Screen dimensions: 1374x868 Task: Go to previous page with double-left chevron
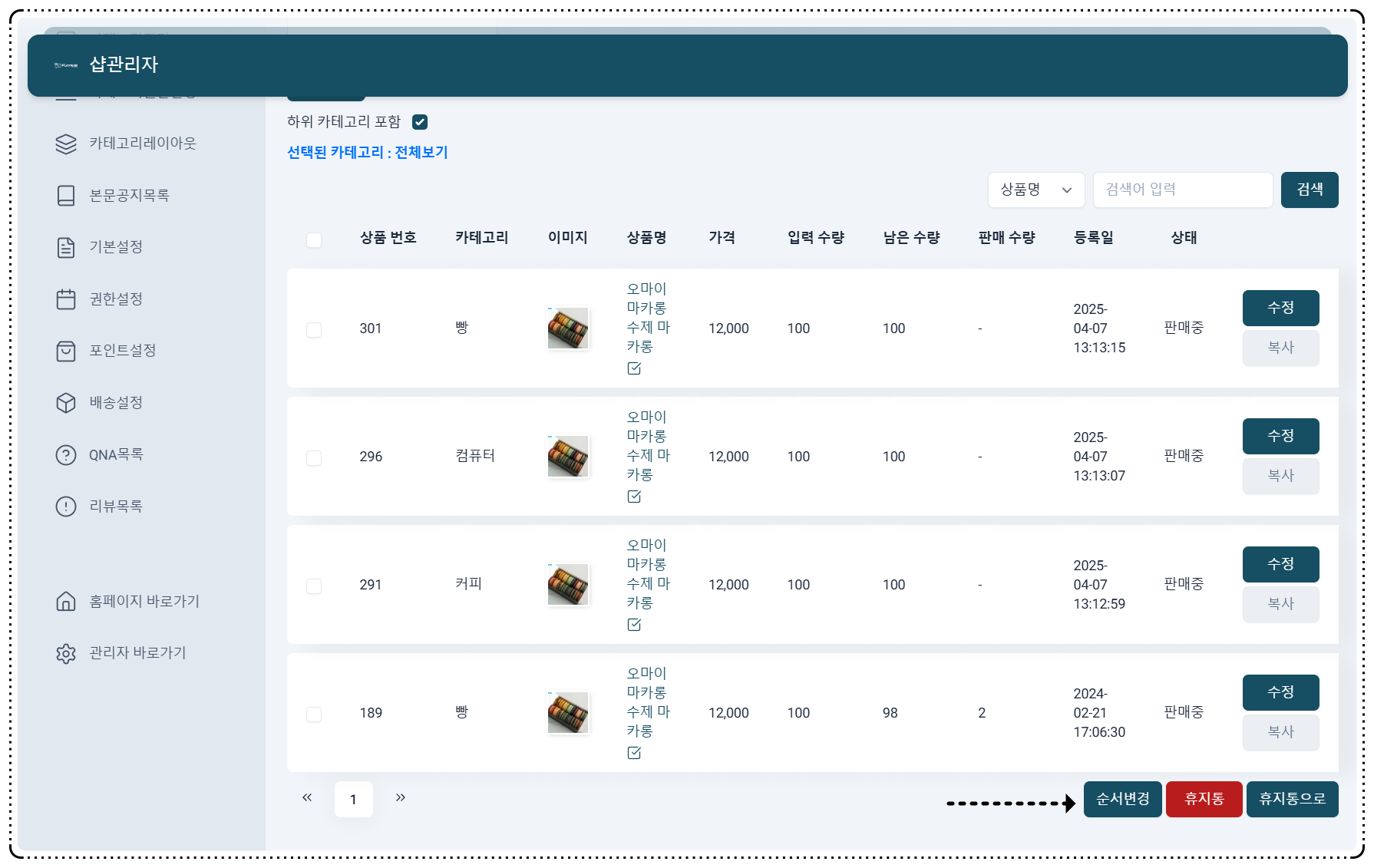(307, 798)
